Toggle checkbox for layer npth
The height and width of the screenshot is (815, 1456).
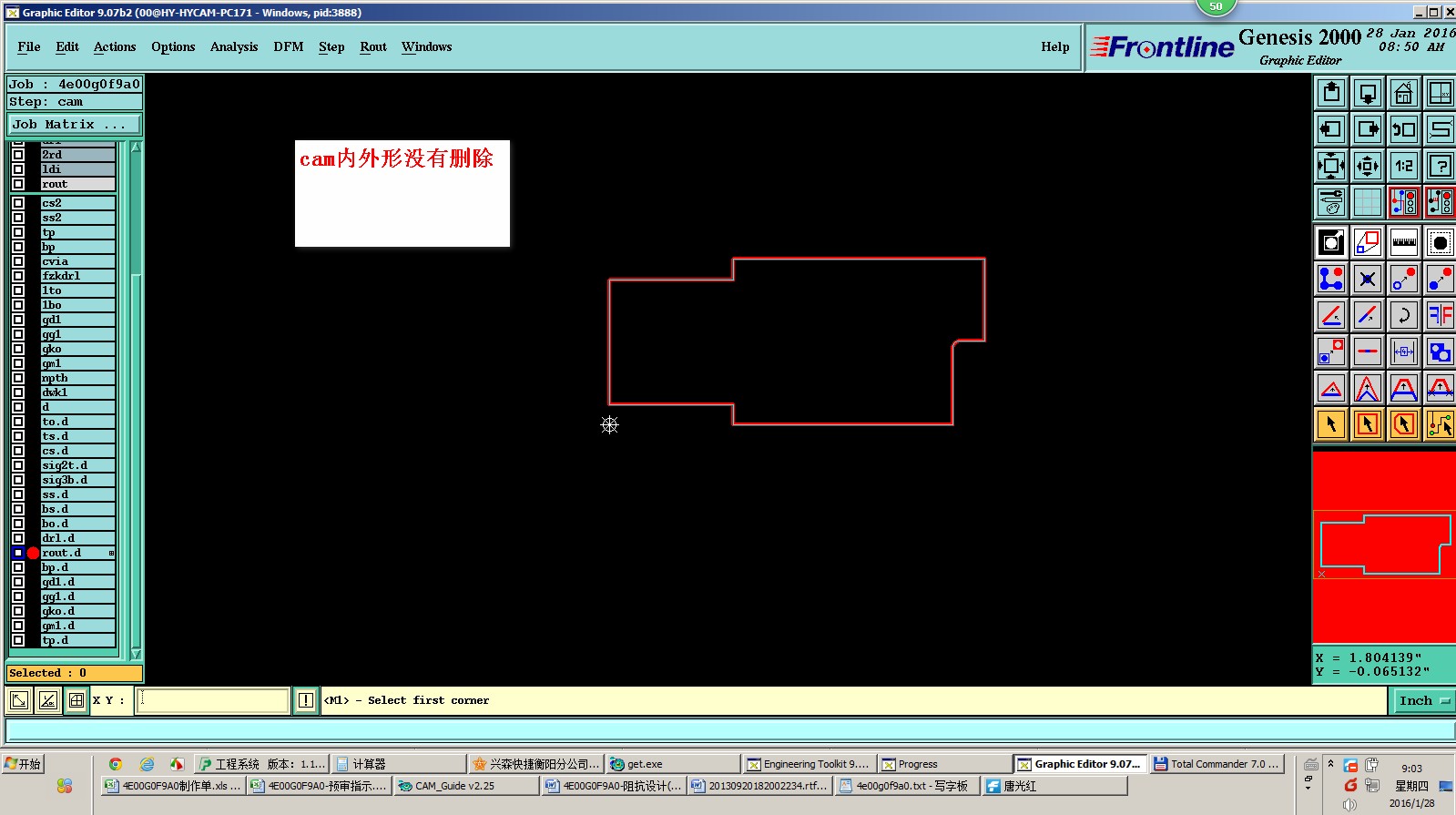tap(18, 378)
